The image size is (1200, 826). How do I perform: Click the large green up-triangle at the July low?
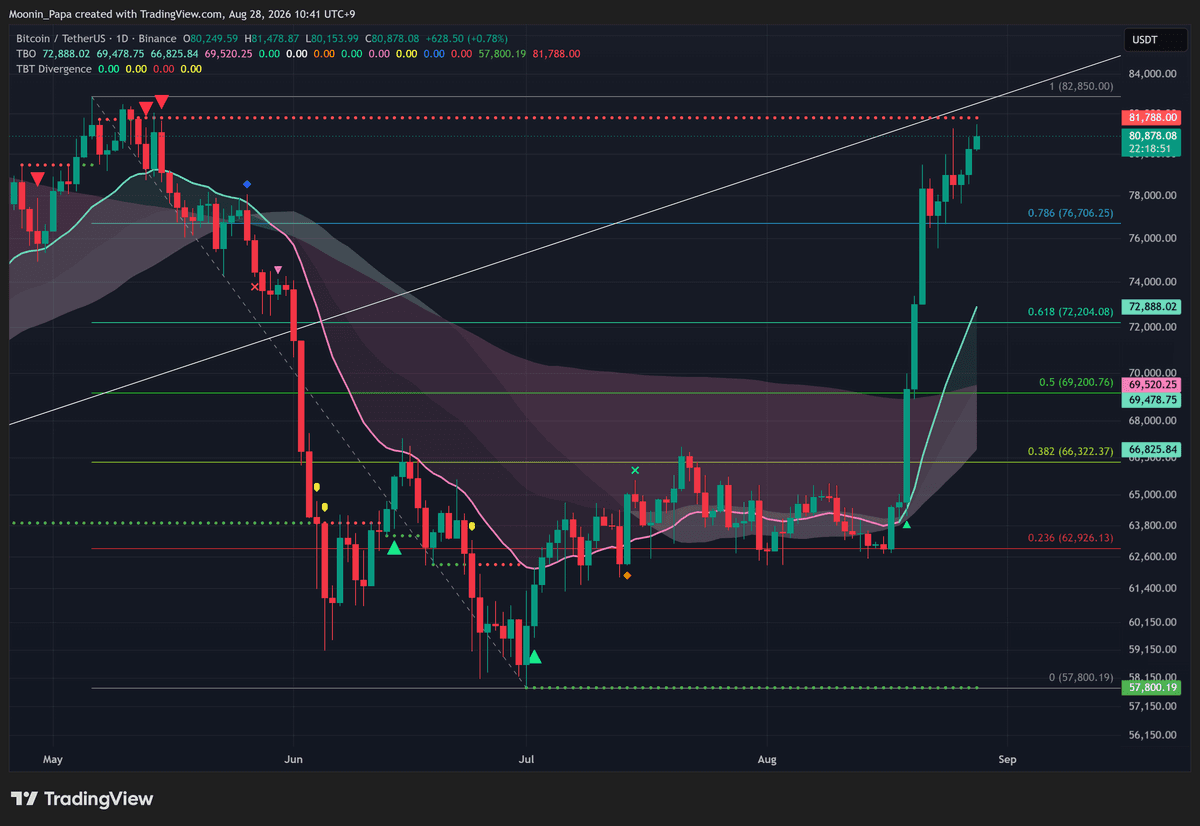[535, 657]
